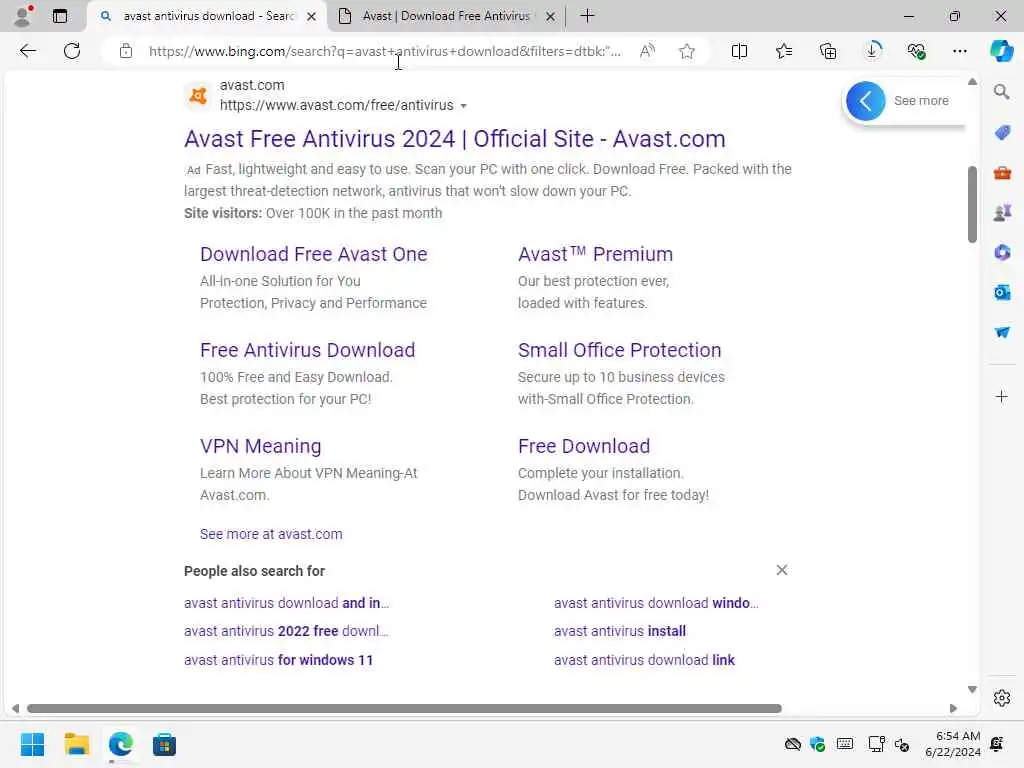Click the Read aloud icon in address bar
The height and width of the screenshot is (768, 1024).
pyautogui.click(x=647, y=51)
